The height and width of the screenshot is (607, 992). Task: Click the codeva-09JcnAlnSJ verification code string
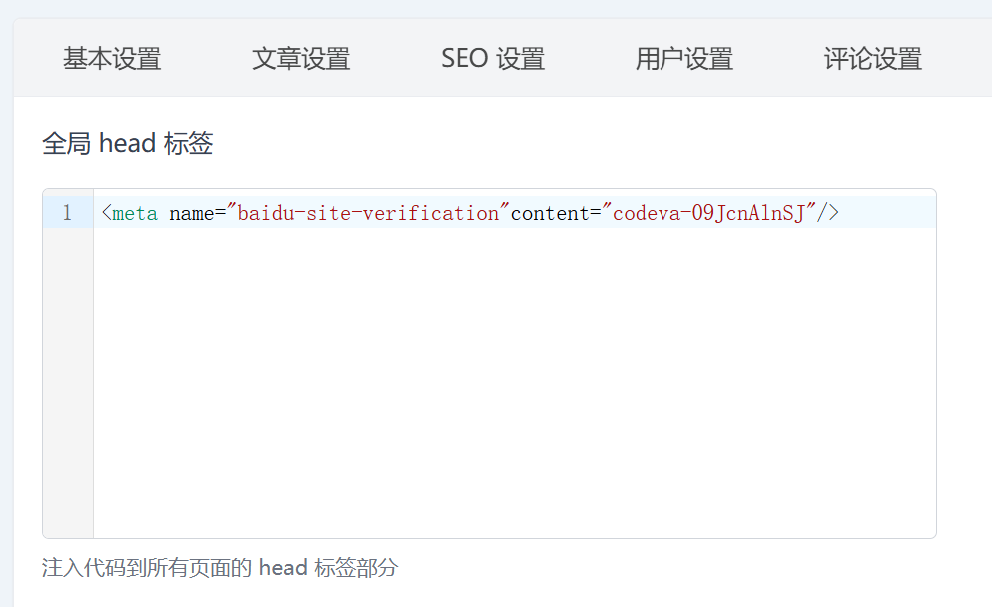pyautogui.click(x=709, y=213)
